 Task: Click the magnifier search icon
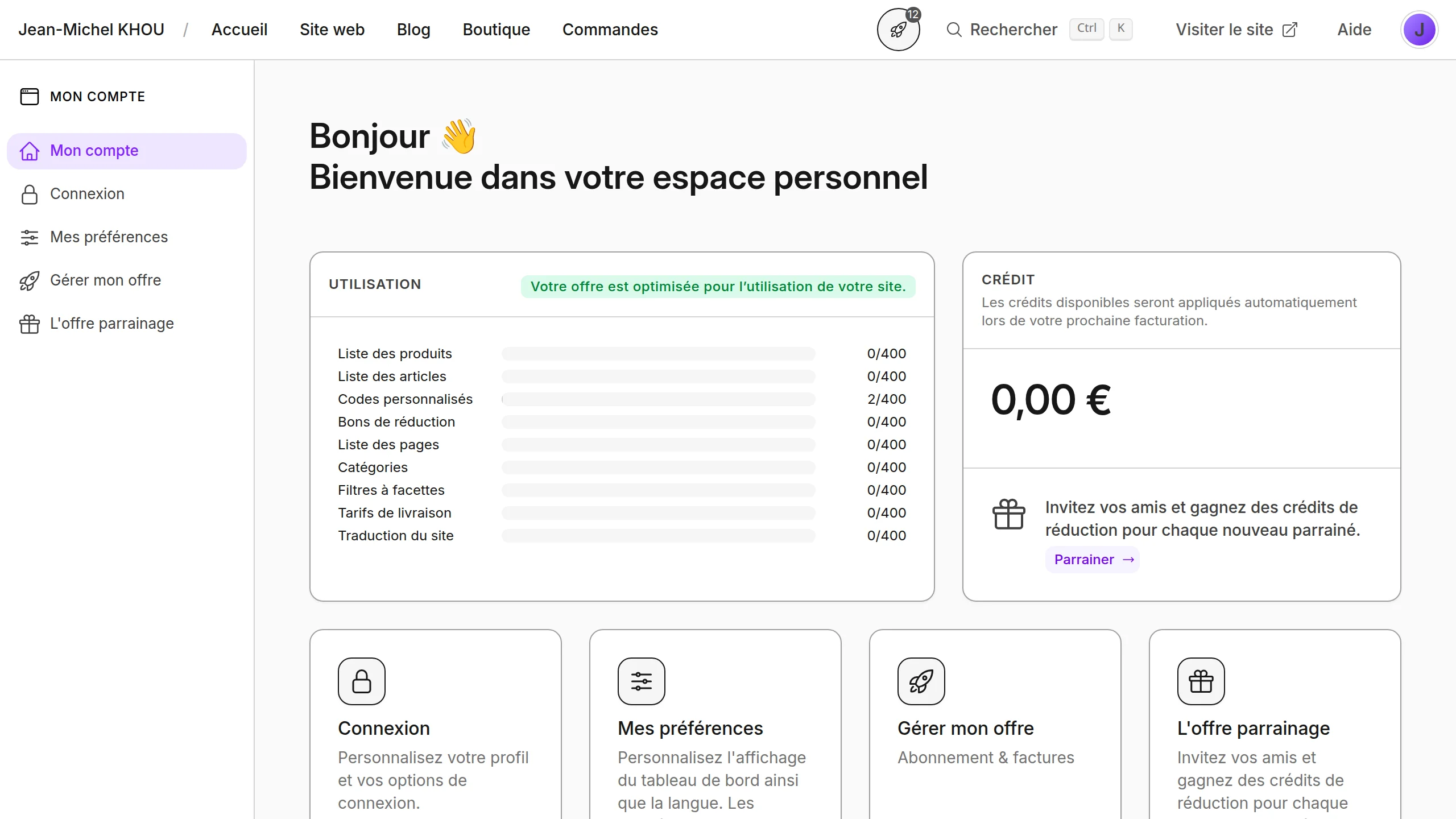954,30
